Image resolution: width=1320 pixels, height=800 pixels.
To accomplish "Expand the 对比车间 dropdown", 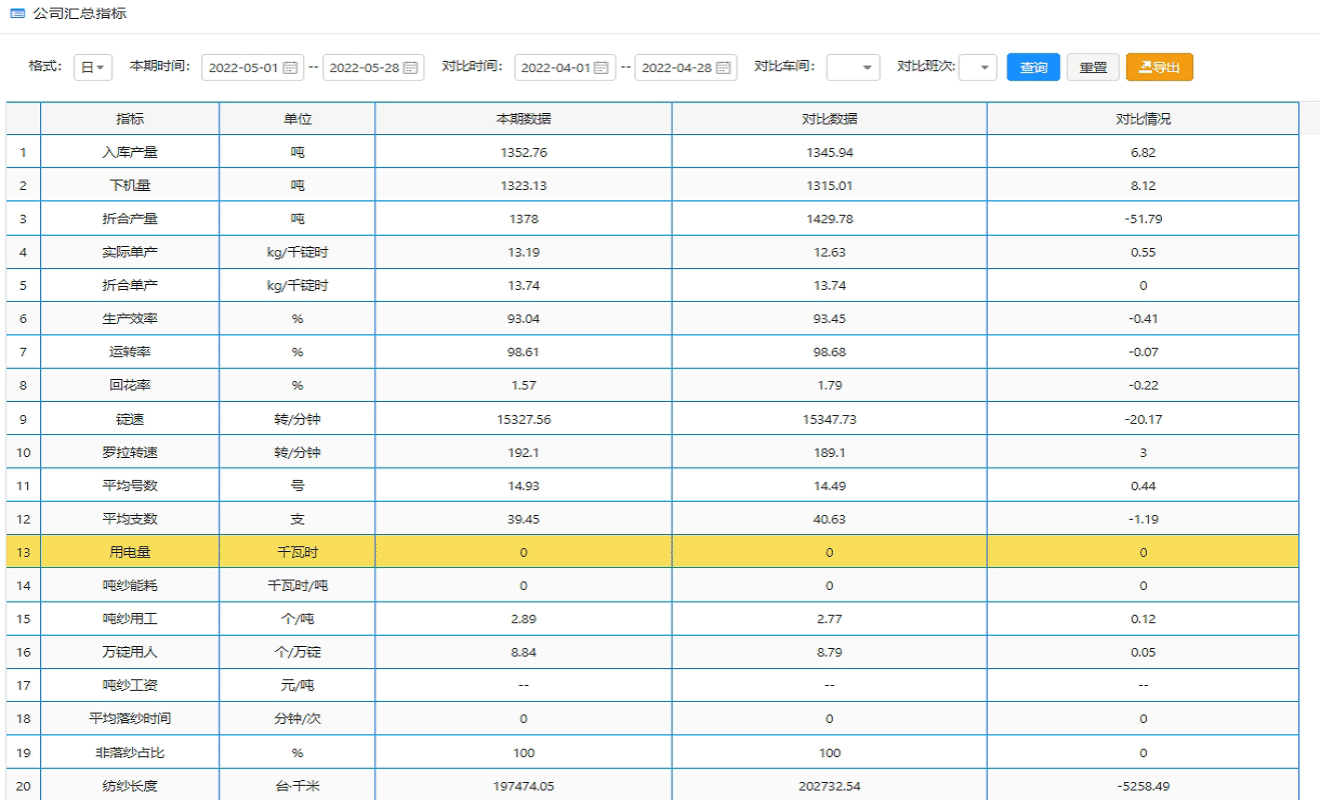I will tap(853, 68).
